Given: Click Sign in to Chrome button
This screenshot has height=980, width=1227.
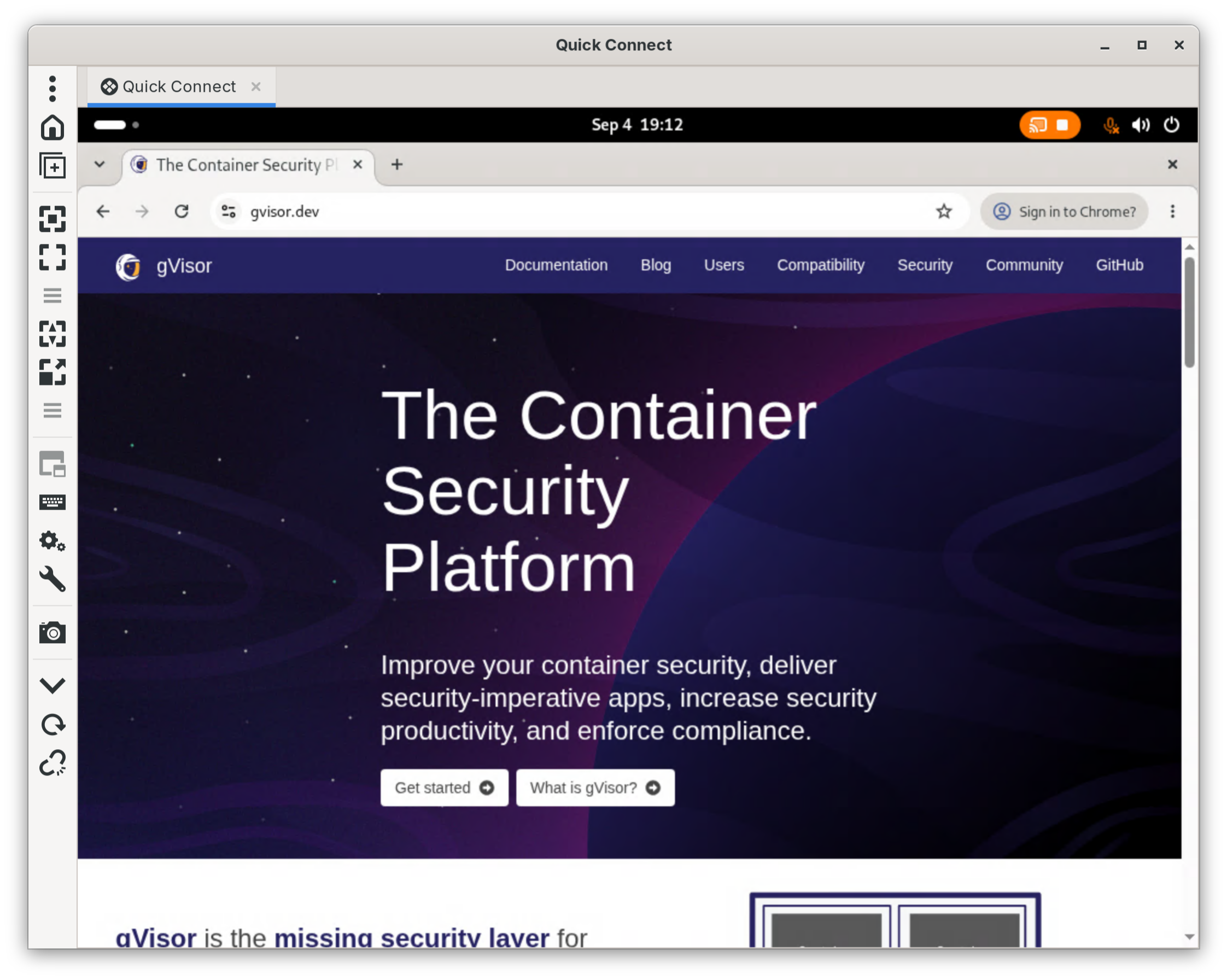Looking at the screenshot, I should (1064, 212).
